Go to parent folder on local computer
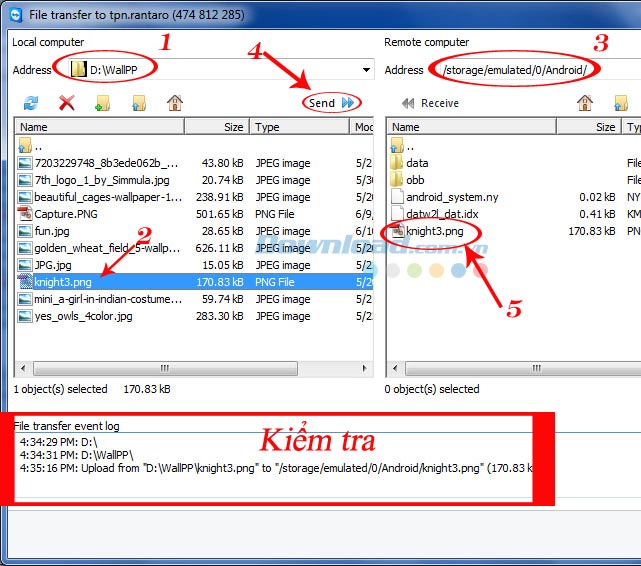This screenshot has width=641, height=566. pos(139,103)
